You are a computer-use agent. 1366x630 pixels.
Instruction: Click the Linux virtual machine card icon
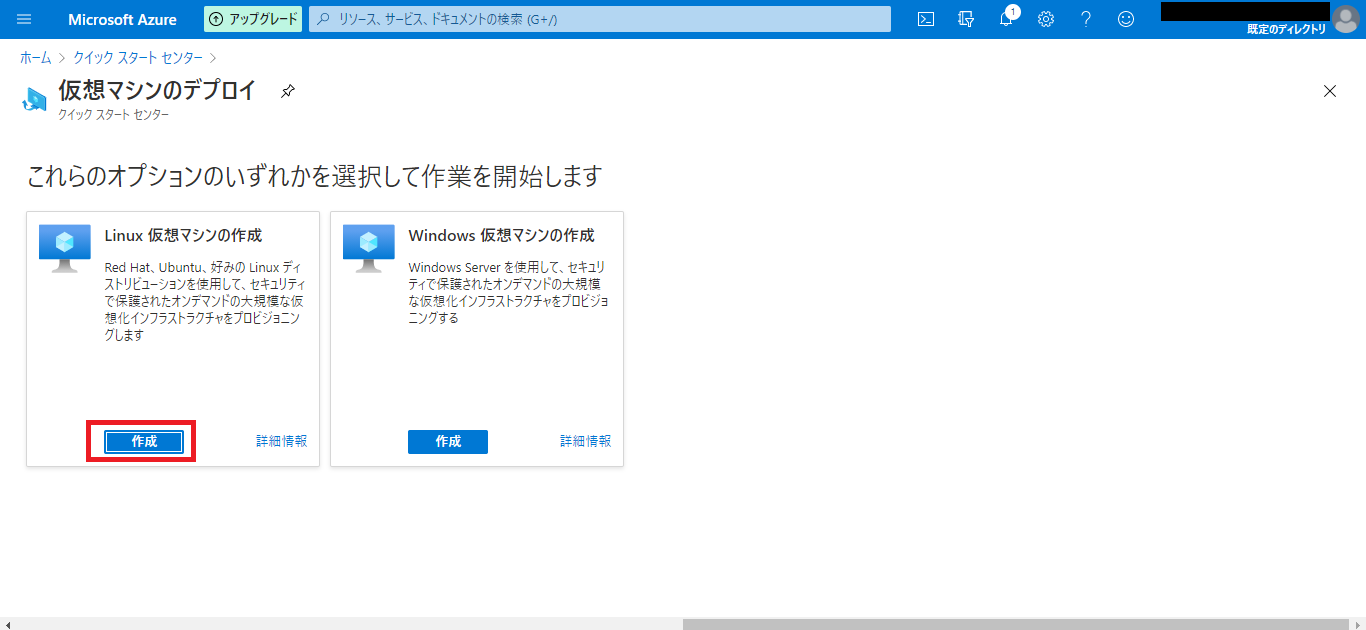tap(65, 248)
